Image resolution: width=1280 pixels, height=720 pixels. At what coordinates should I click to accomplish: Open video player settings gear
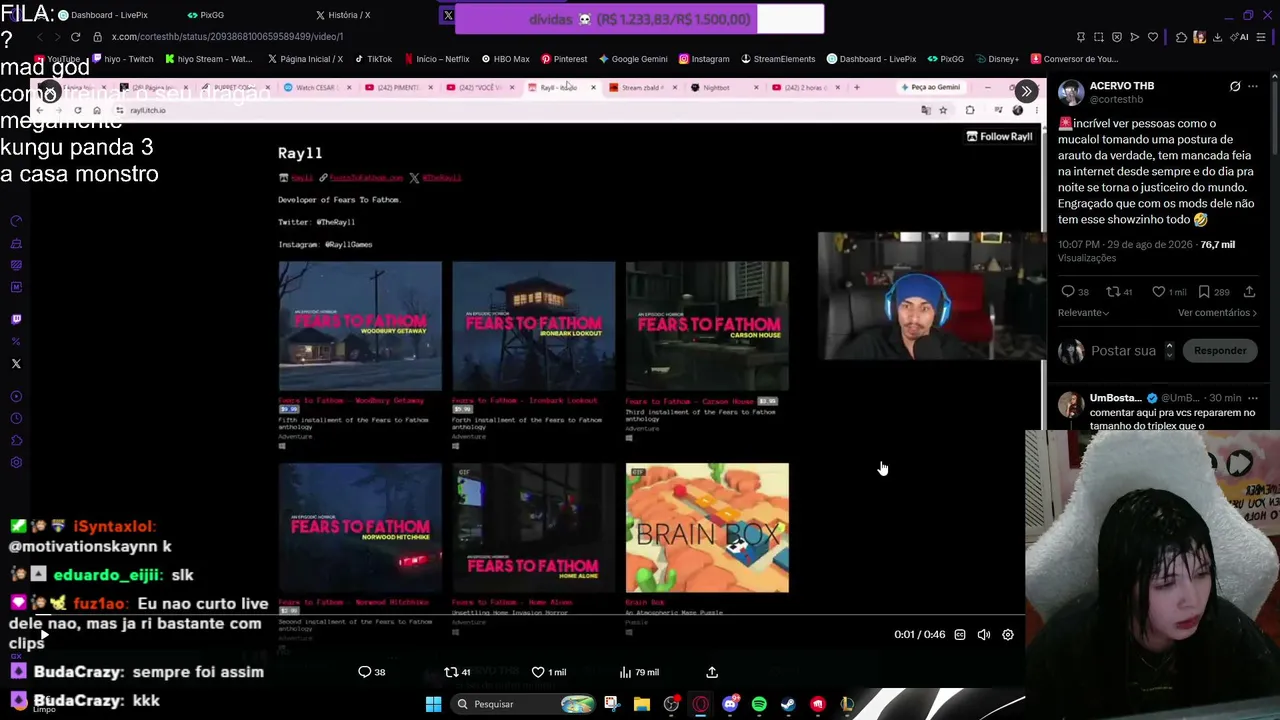point(1008,635)
